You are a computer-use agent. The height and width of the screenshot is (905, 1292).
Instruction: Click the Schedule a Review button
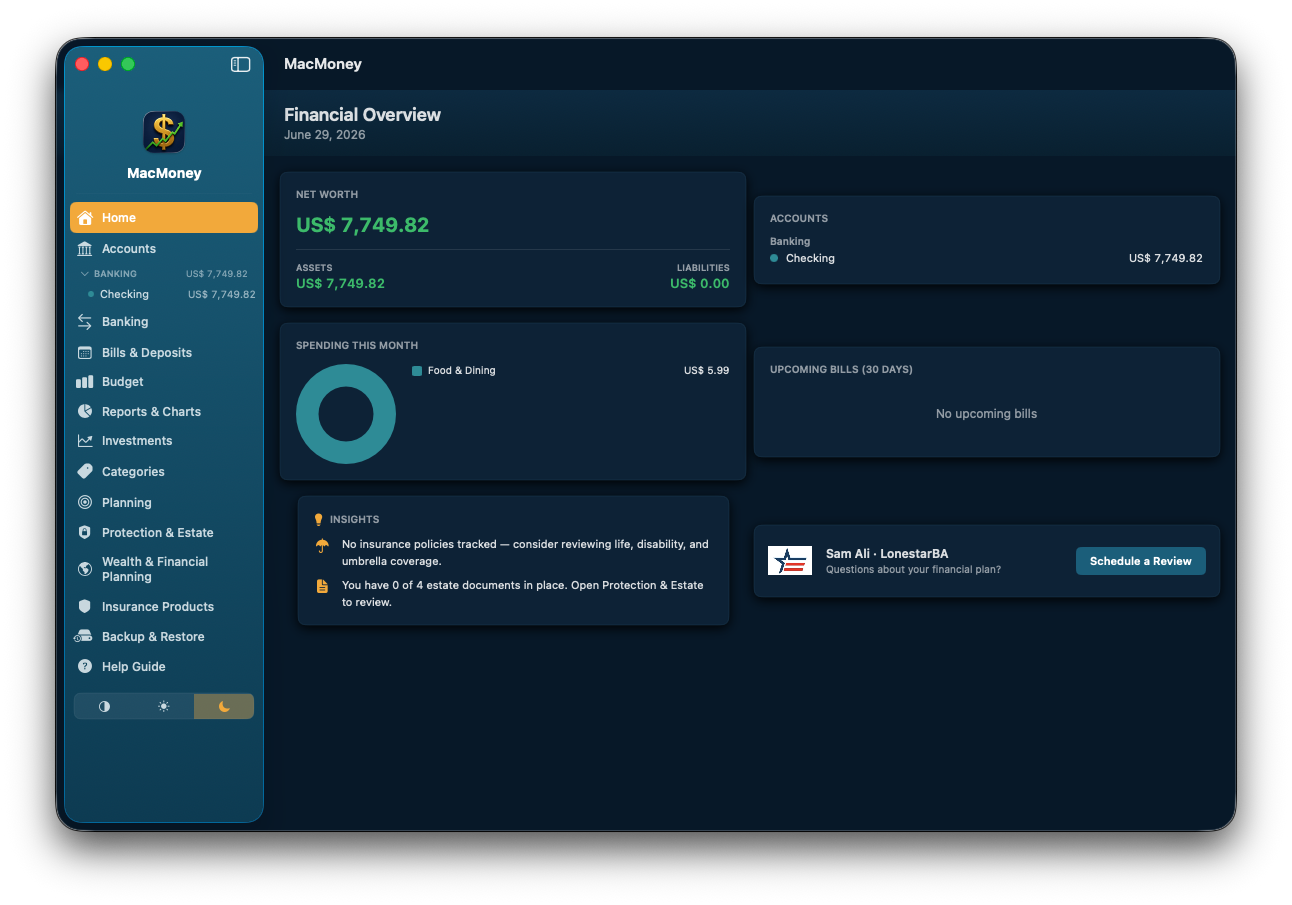[x=1141, y=561]
